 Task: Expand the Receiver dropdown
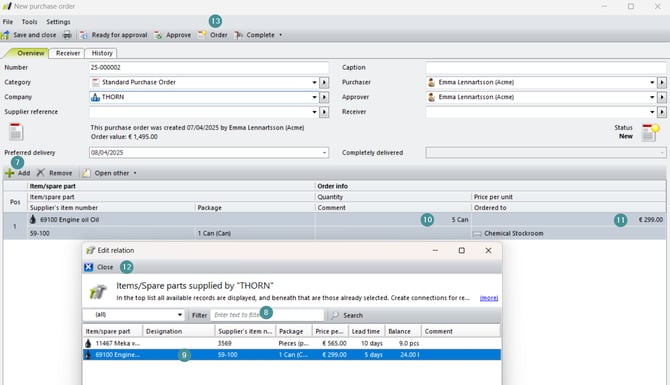click(x=652, y=112)
